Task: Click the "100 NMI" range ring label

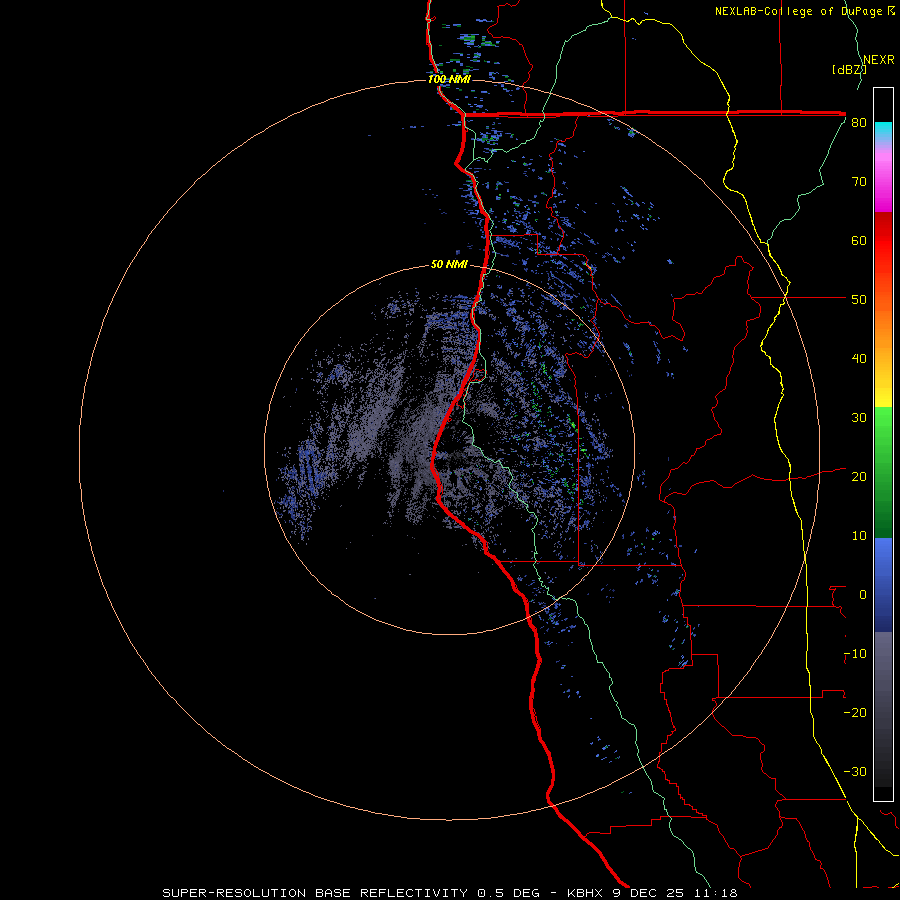Action: [x=449, y=79]
